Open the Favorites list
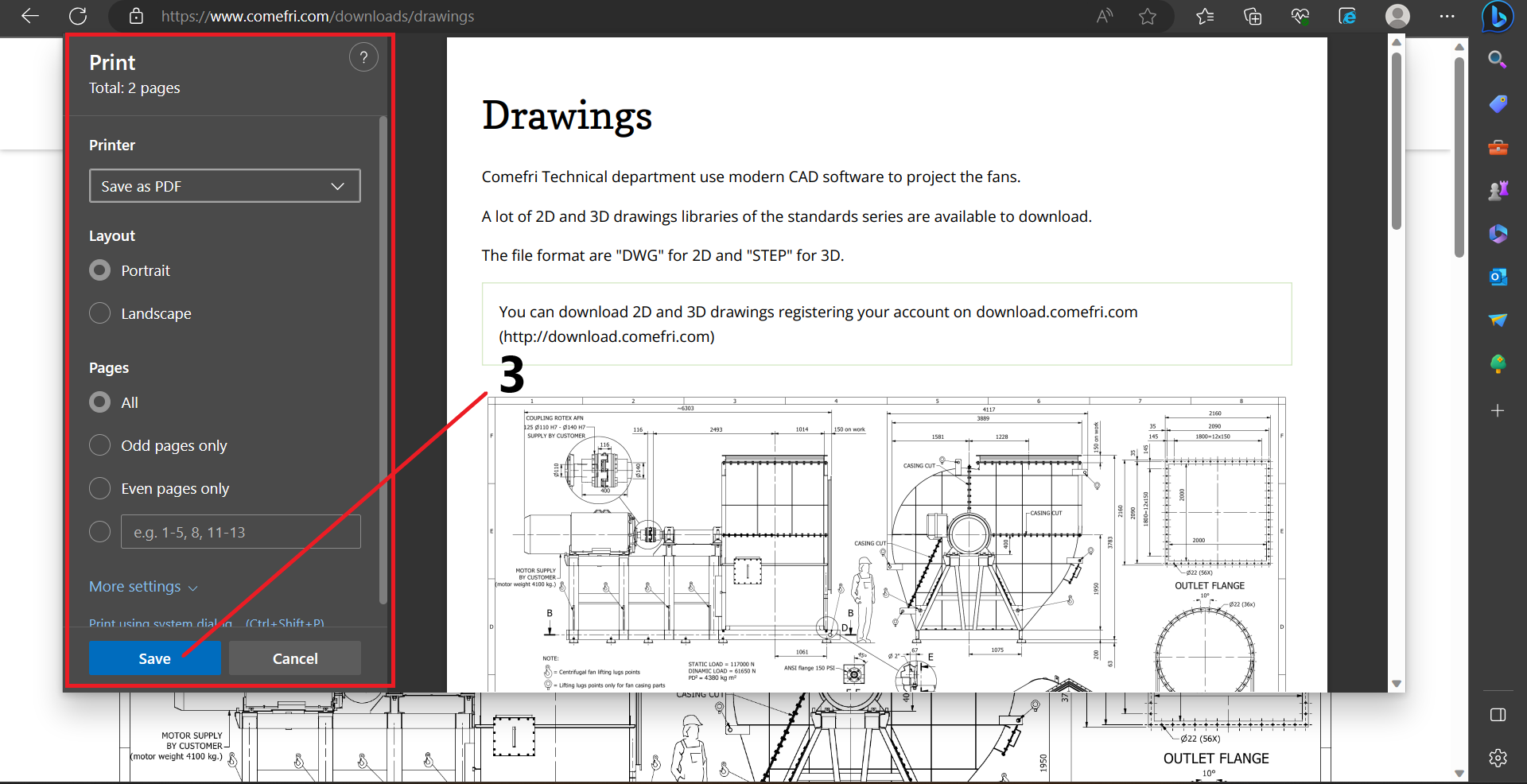Viewport: 1527px width, 784px height. tap(1204, 16)
